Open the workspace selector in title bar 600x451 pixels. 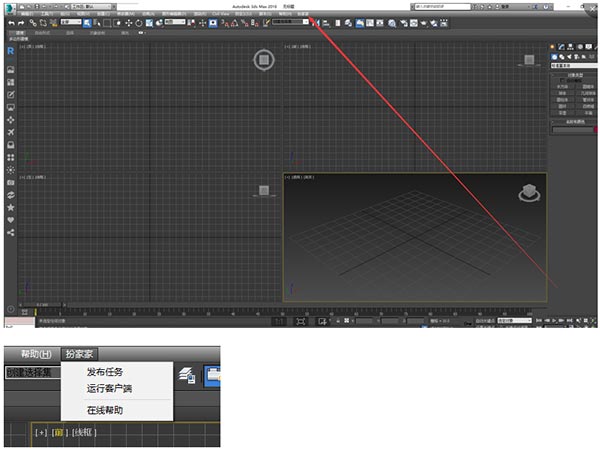pos(90,7)
